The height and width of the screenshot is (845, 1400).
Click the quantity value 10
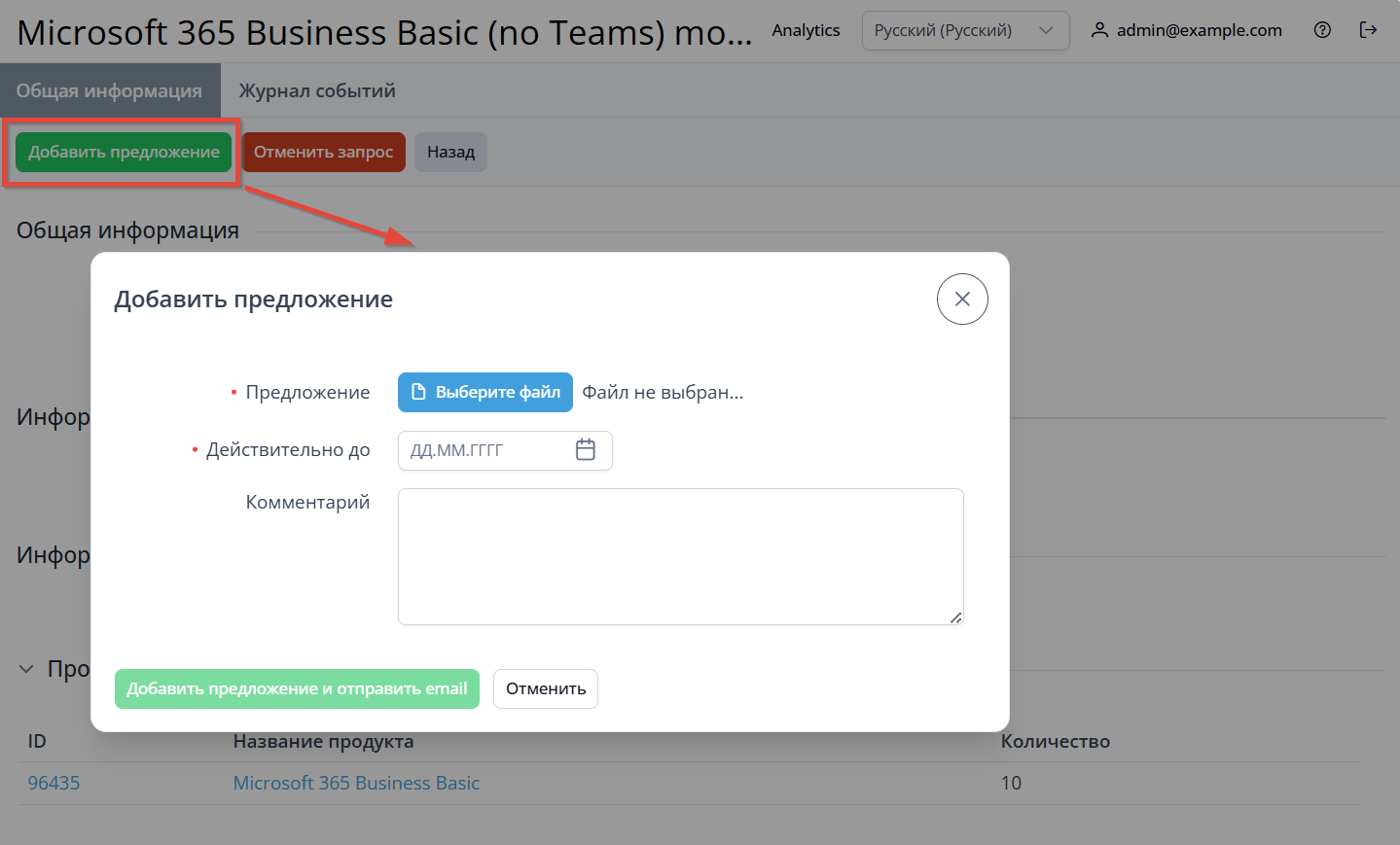point(1011,783)
